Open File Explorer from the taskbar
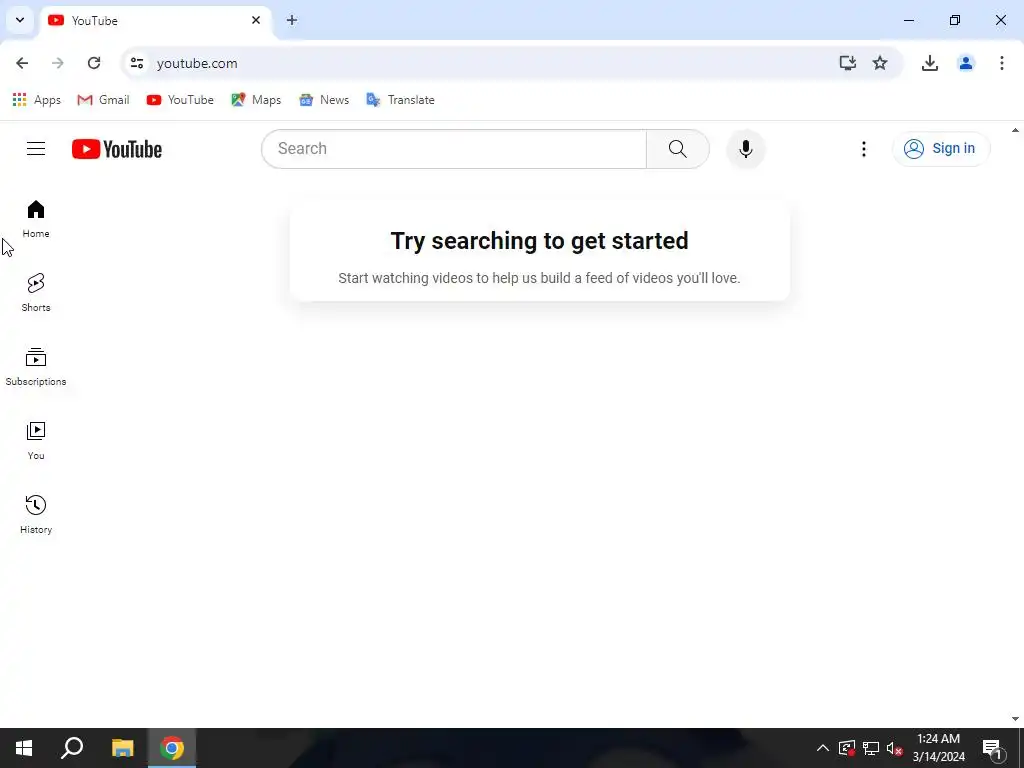 pos(122,748)
